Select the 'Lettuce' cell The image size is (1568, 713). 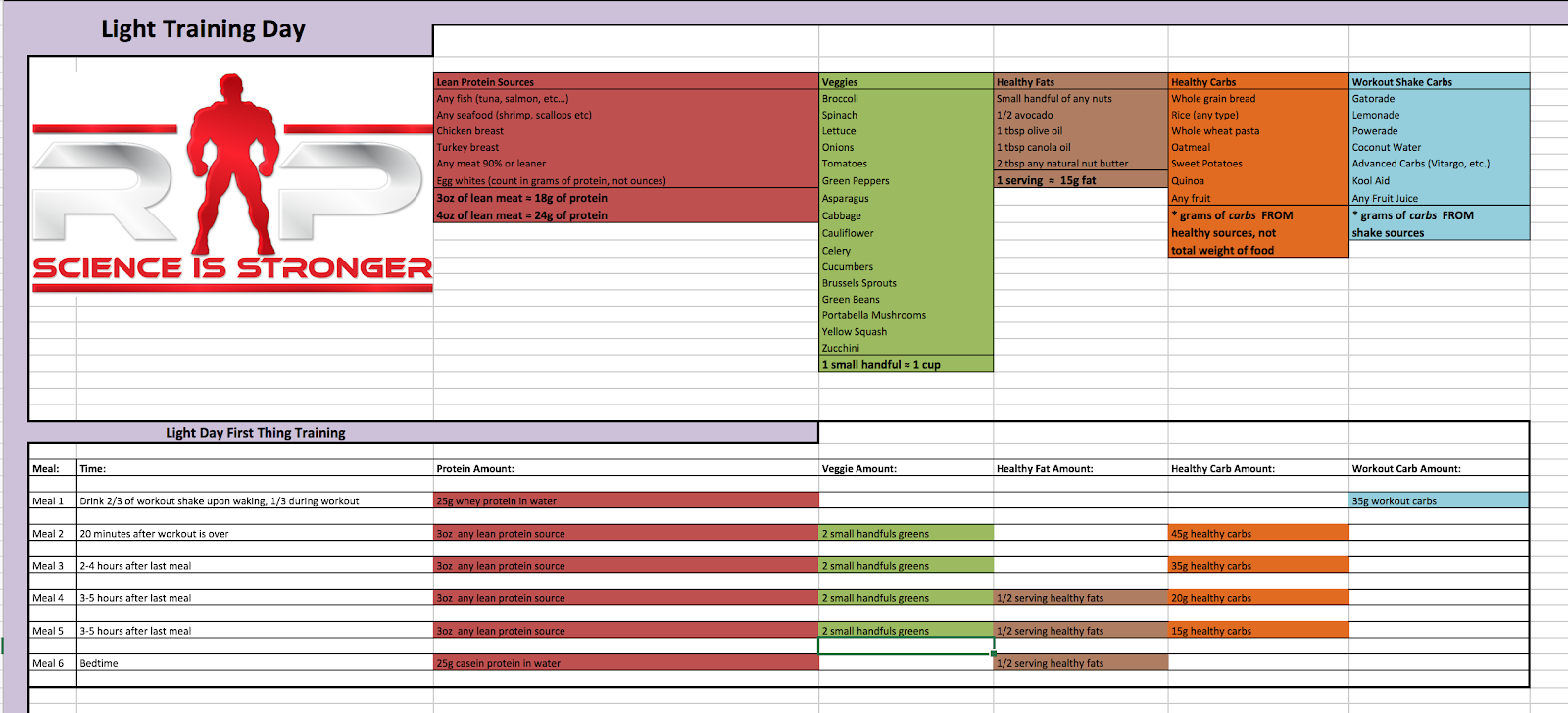(x=906, y=131)
